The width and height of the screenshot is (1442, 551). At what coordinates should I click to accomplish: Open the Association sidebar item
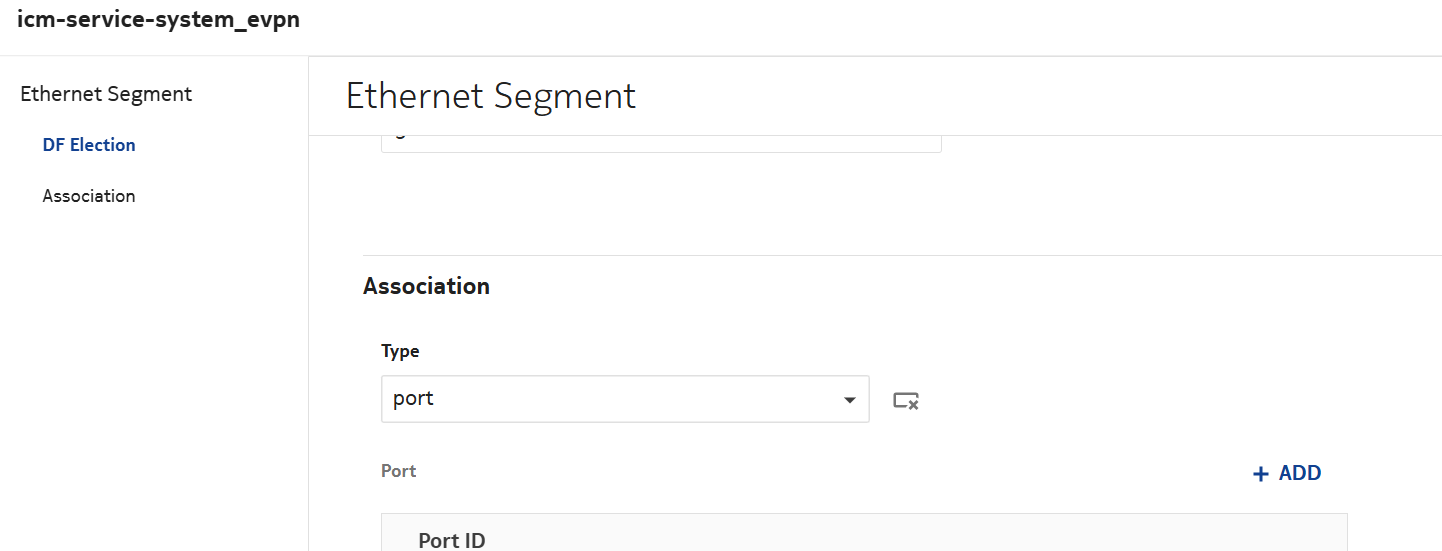[x=89, y=196]
